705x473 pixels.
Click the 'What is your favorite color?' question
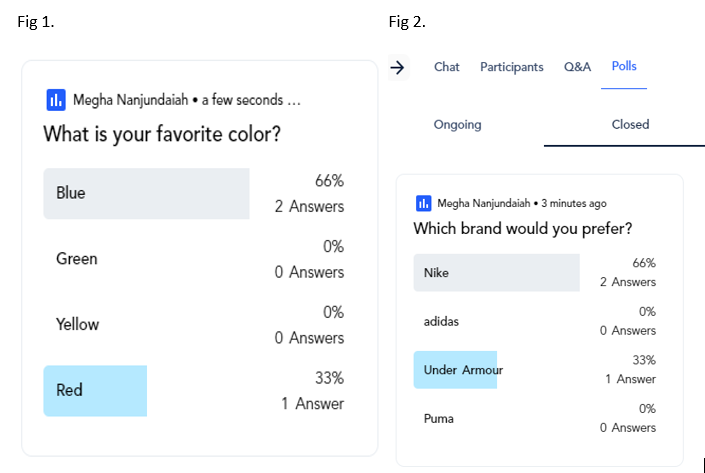162,134
